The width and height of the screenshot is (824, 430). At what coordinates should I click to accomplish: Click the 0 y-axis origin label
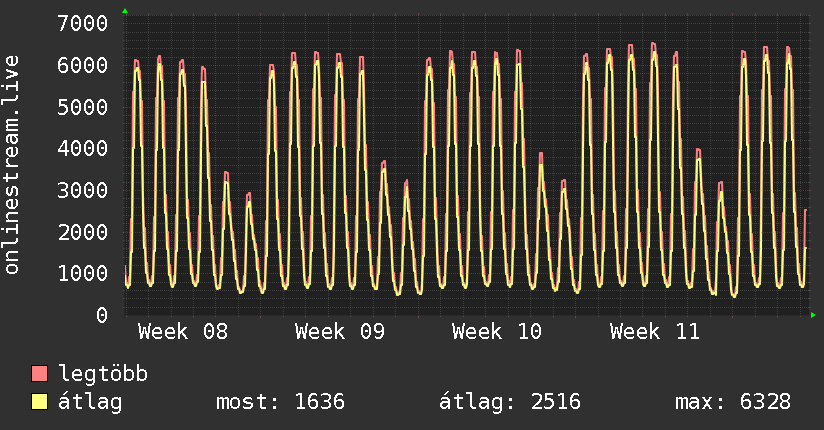[102, 315]
